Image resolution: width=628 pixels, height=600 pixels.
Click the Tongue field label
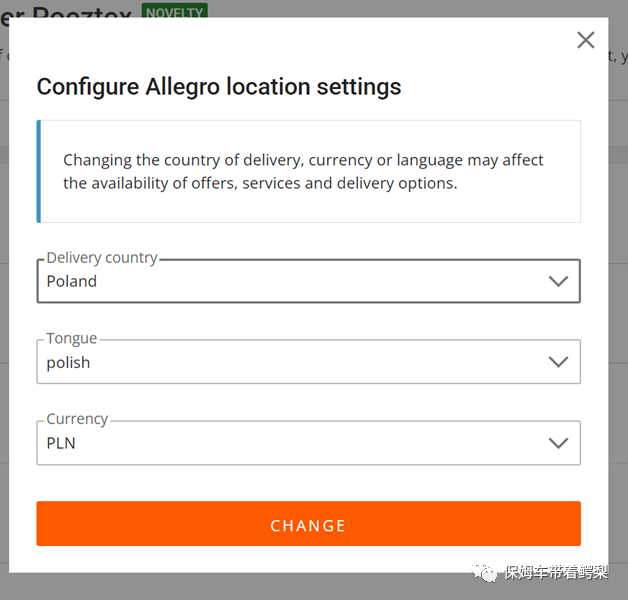(x=72, y=339)
